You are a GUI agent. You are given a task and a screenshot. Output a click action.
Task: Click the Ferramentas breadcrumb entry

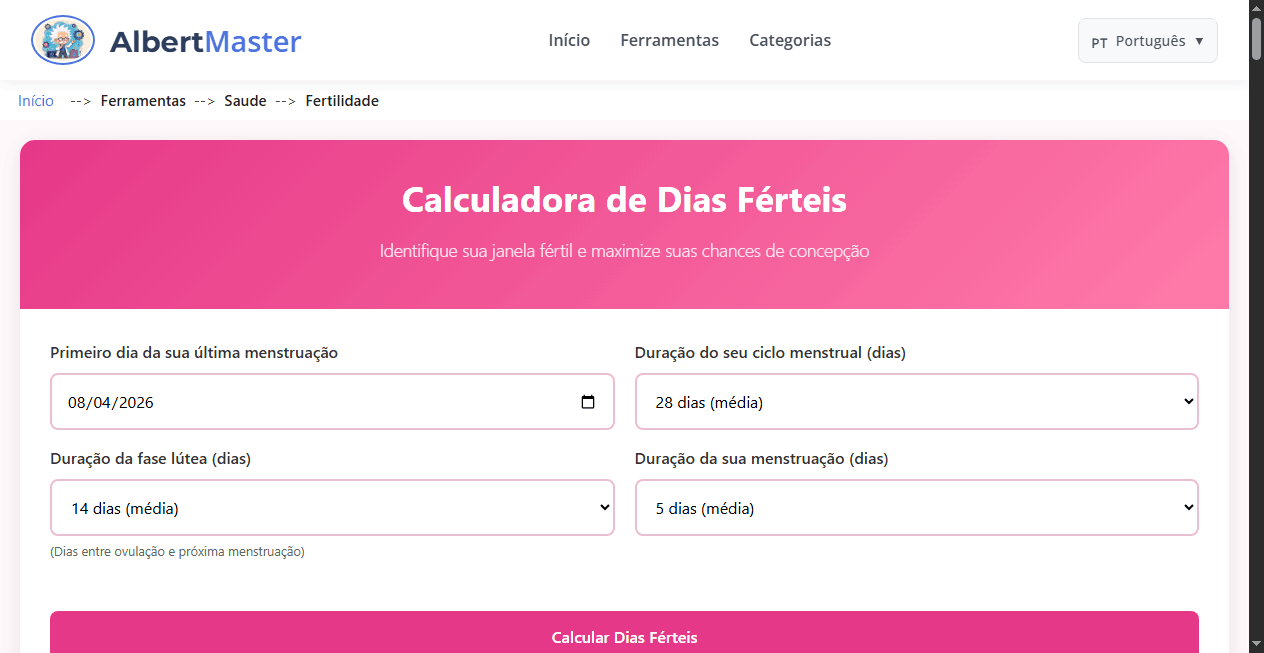click(x=143, y=101)
